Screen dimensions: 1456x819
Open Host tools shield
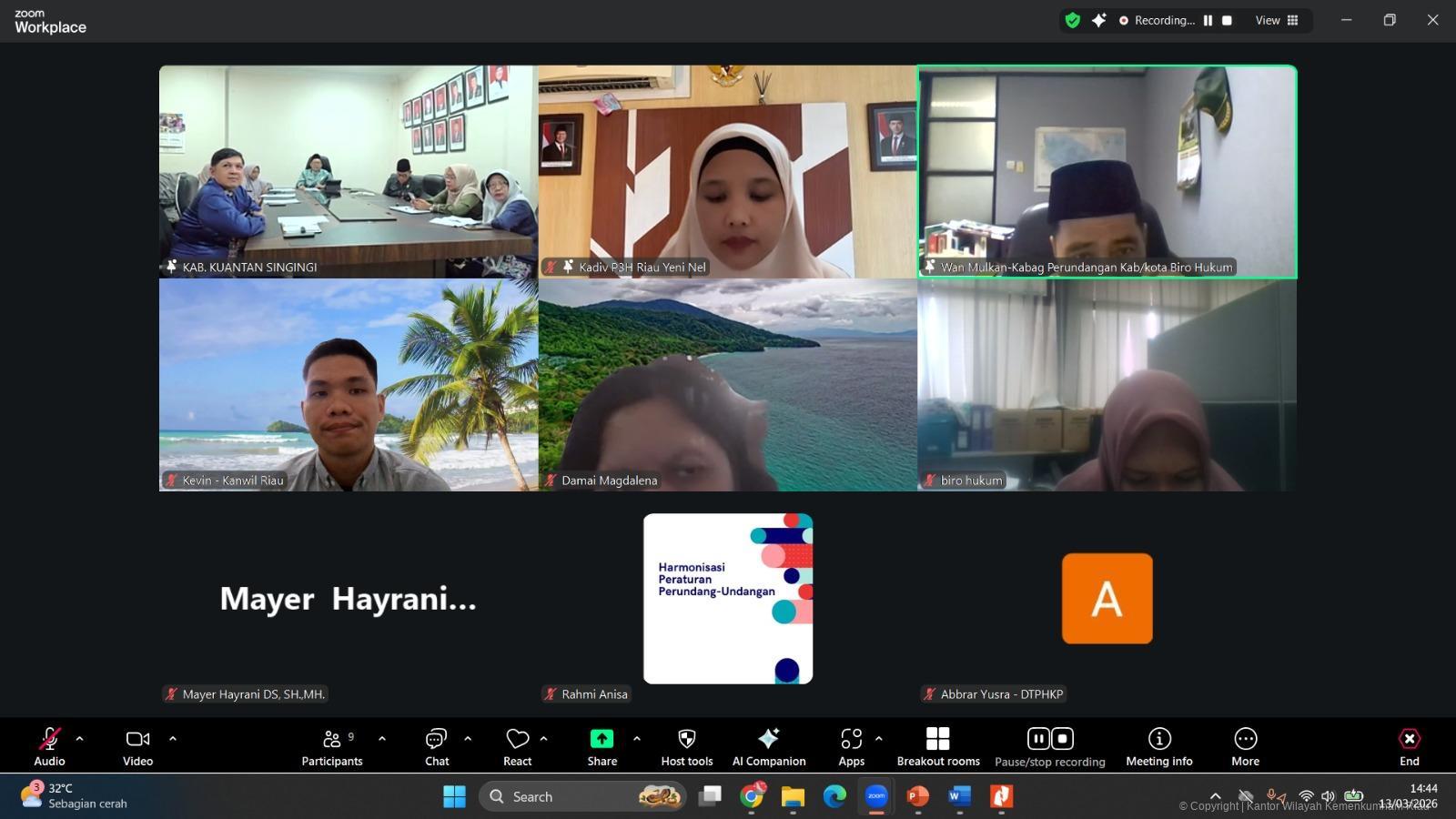point(687,745)
